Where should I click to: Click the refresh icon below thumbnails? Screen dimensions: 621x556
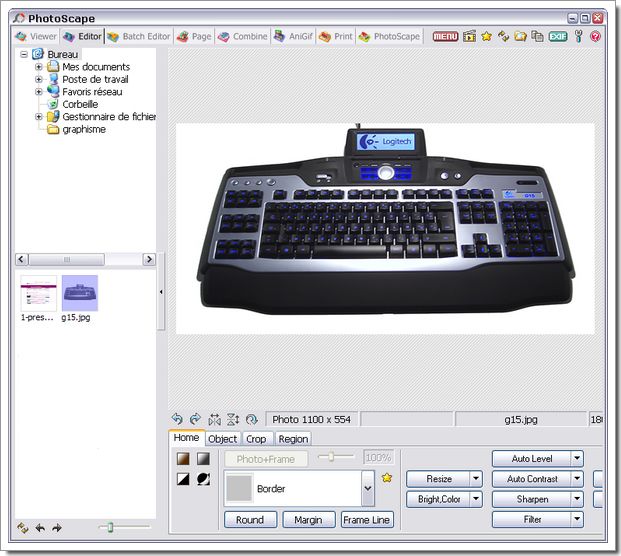[x=23, y=528]
